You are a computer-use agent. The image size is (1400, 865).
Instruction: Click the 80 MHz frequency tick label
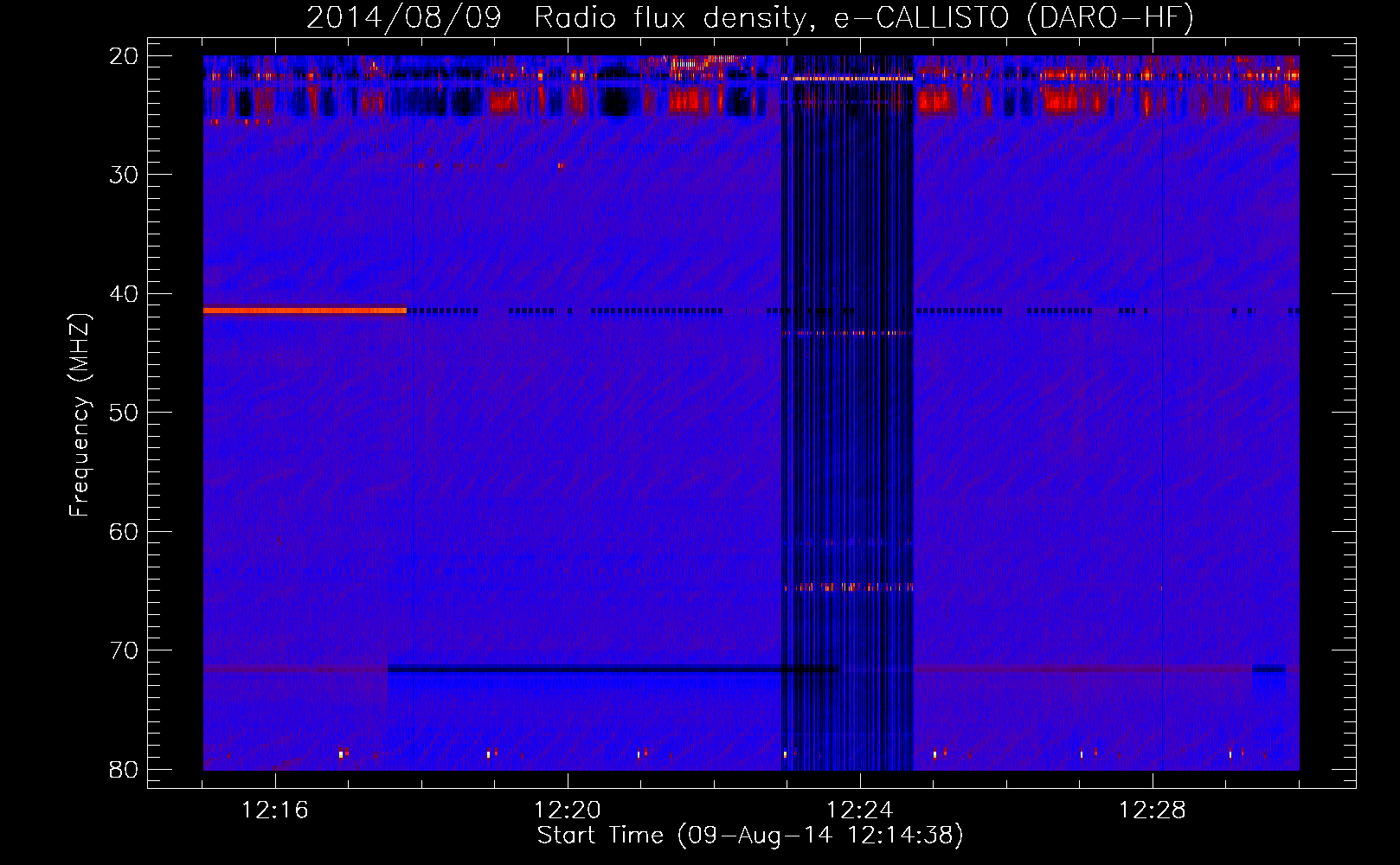pyautogui.click(x=124, y=770)
